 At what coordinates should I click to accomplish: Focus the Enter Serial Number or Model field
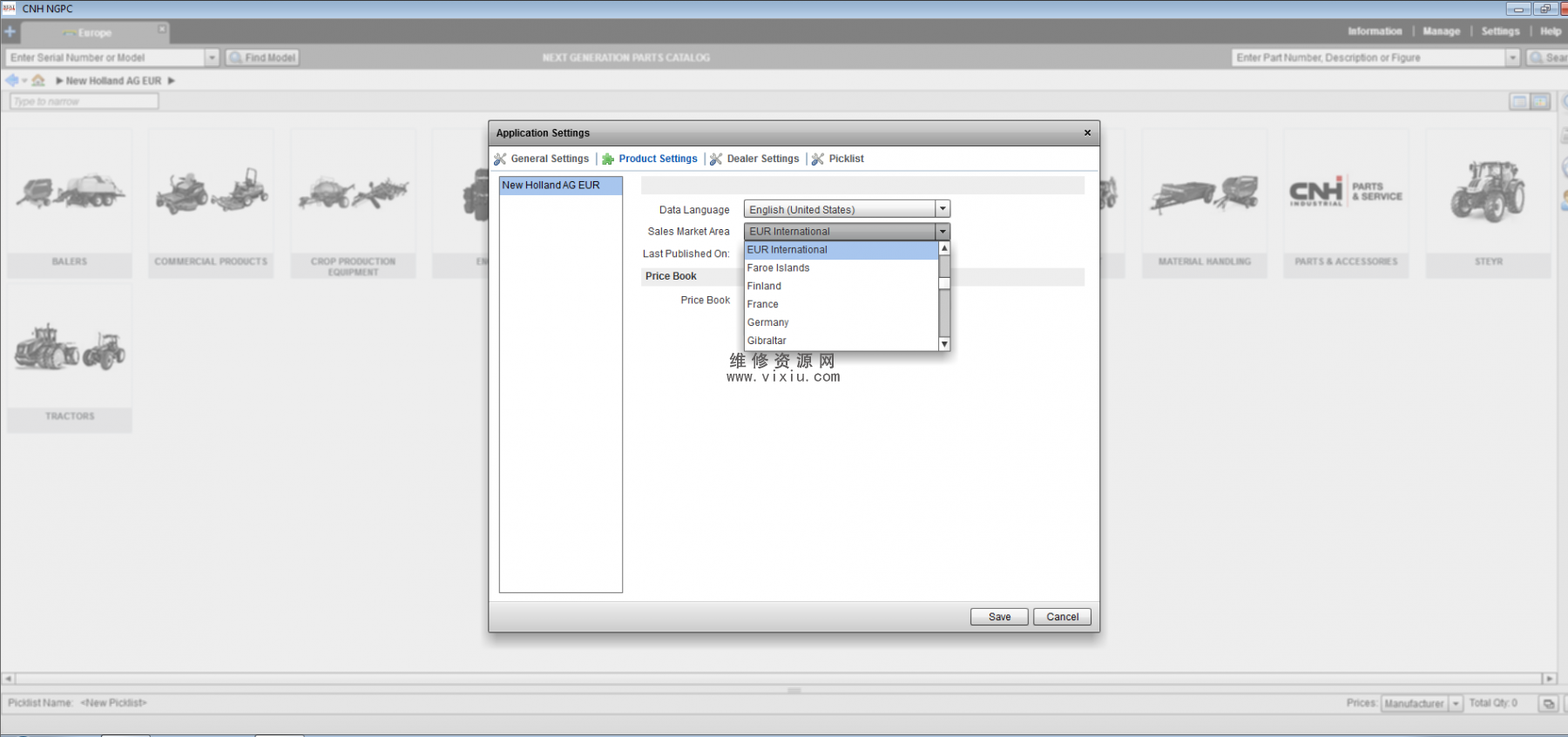coord(105,57)
